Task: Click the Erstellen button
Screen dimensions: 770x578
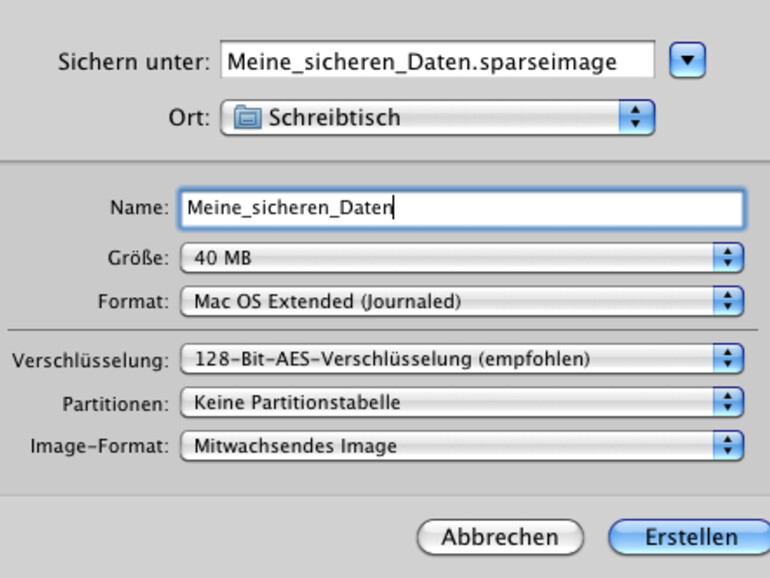Action: pos(690,537)
